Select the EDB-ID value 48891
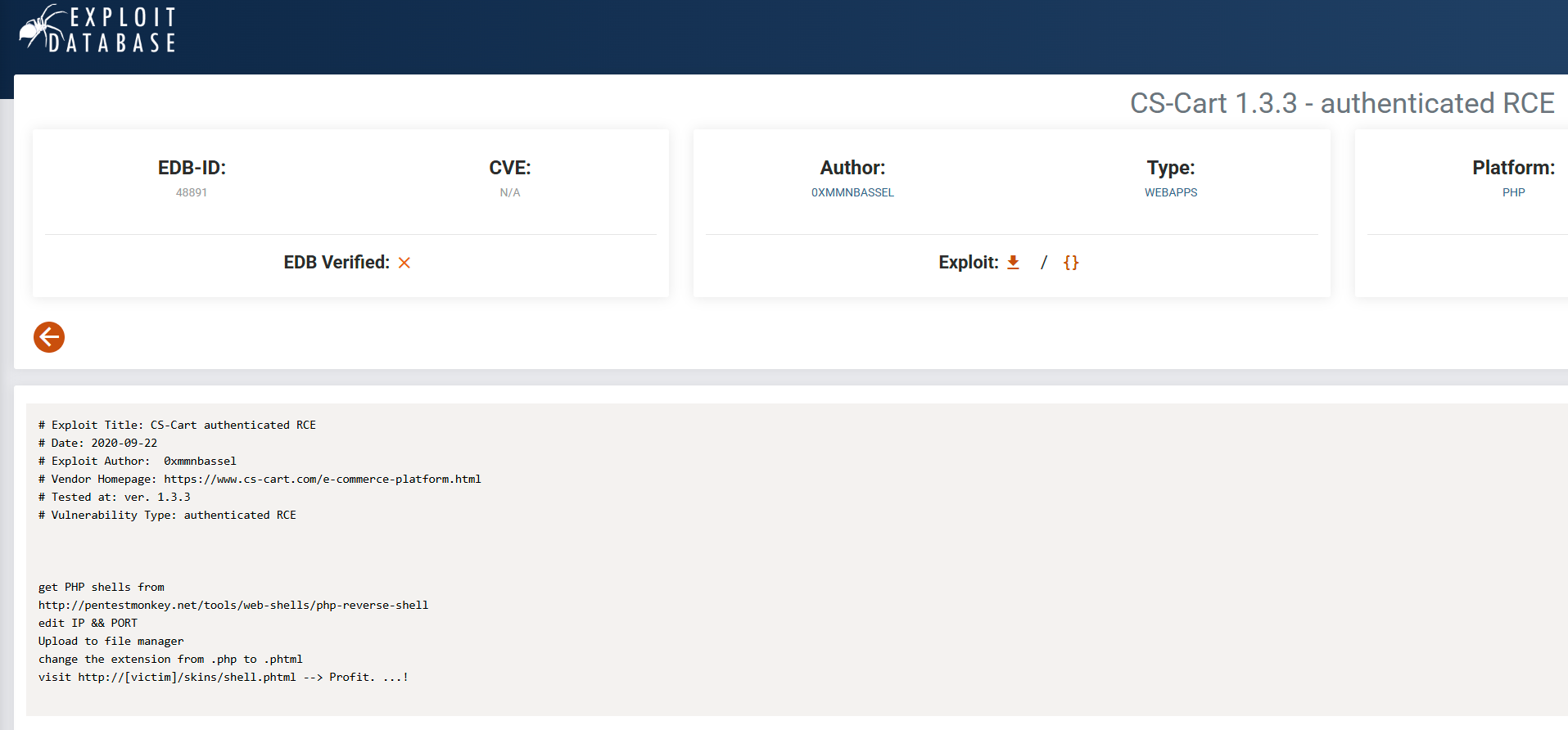1568x730 pixels. (x=192, y=192)
